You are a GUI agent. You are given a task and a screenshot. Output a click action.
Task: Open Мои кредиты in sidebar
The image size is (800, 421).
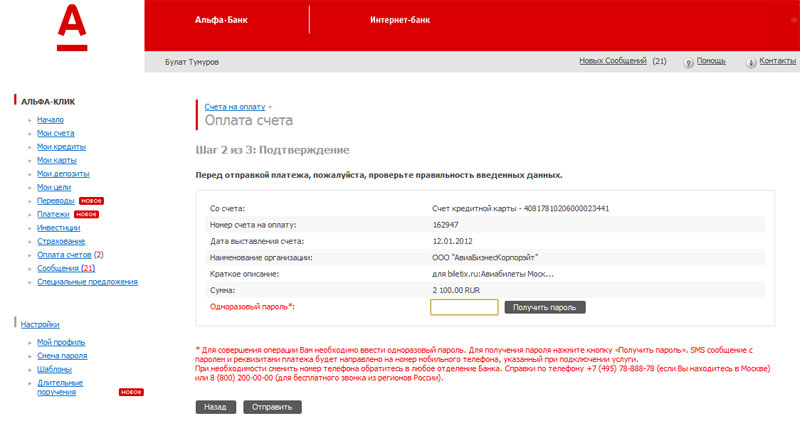(x=61, y=147)
